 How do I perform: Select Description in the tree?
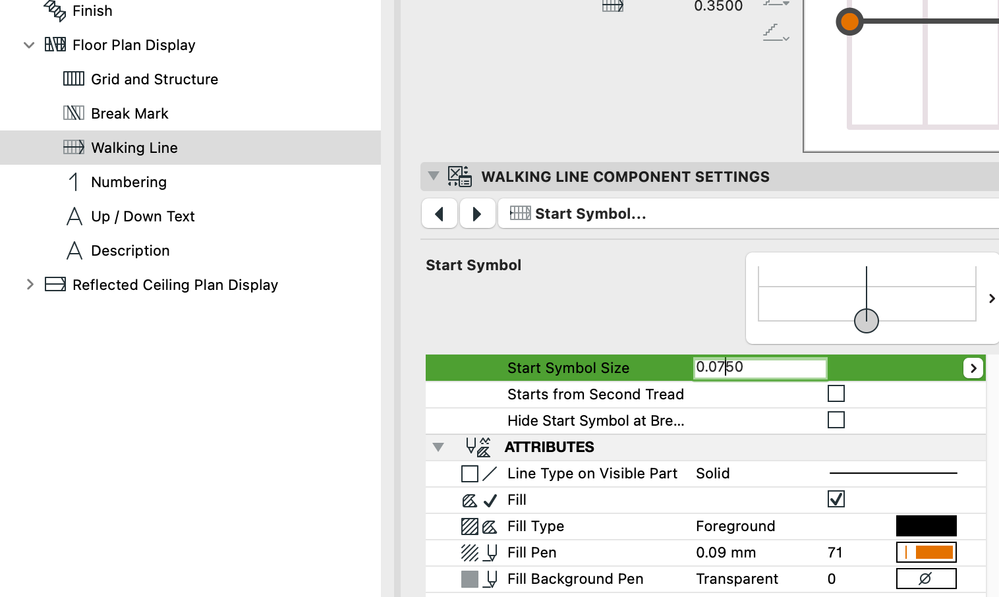pyautogui.click(x=130, y=251)
